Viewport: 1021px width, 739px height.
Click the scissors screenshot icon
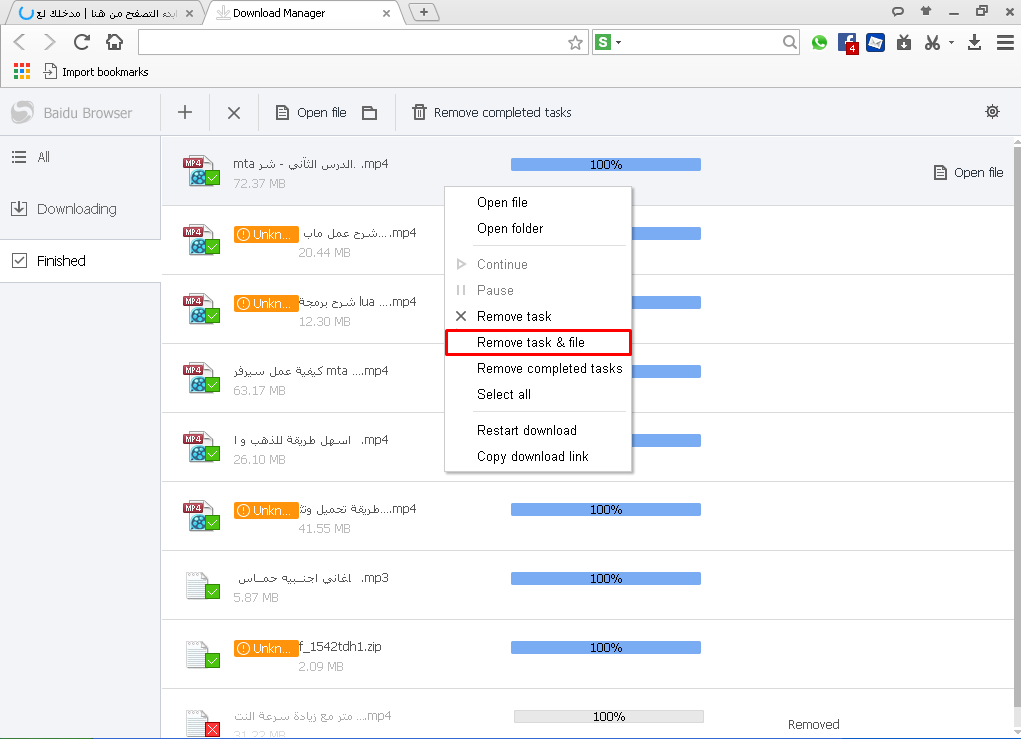click(932, 43)
